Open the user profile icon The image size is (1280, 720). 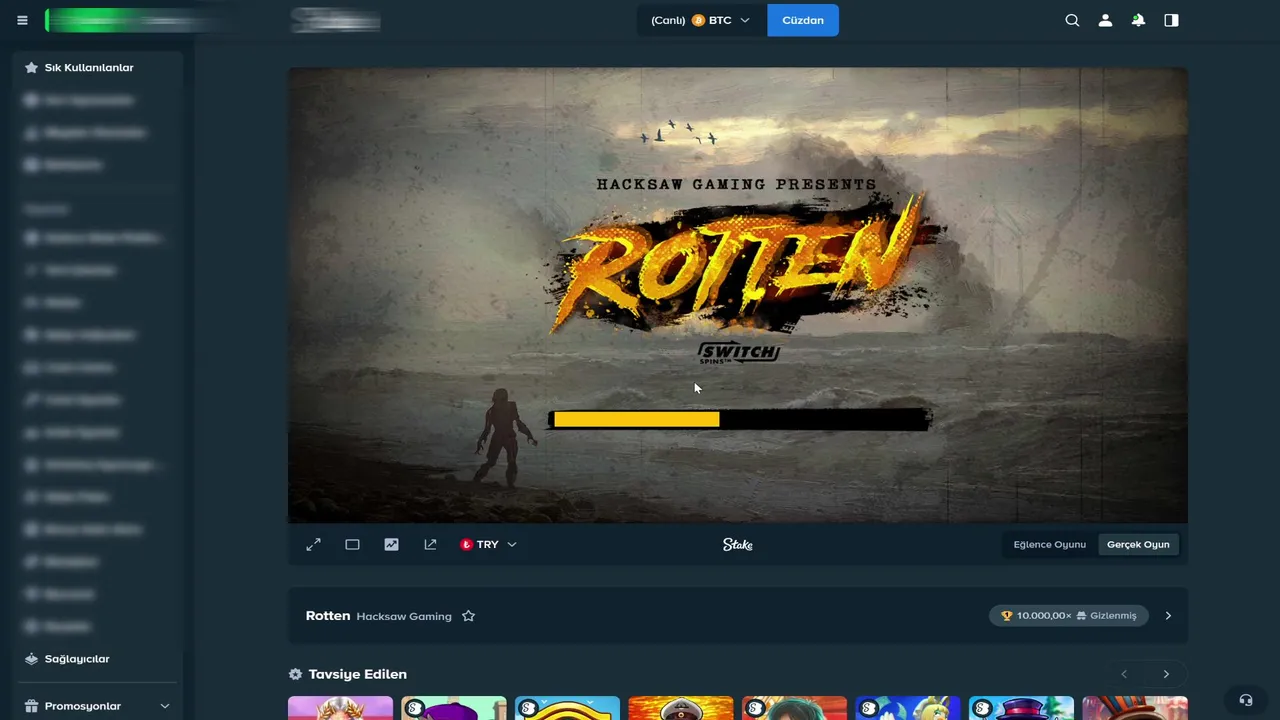pyautogui.click(x=1105, y=20)
